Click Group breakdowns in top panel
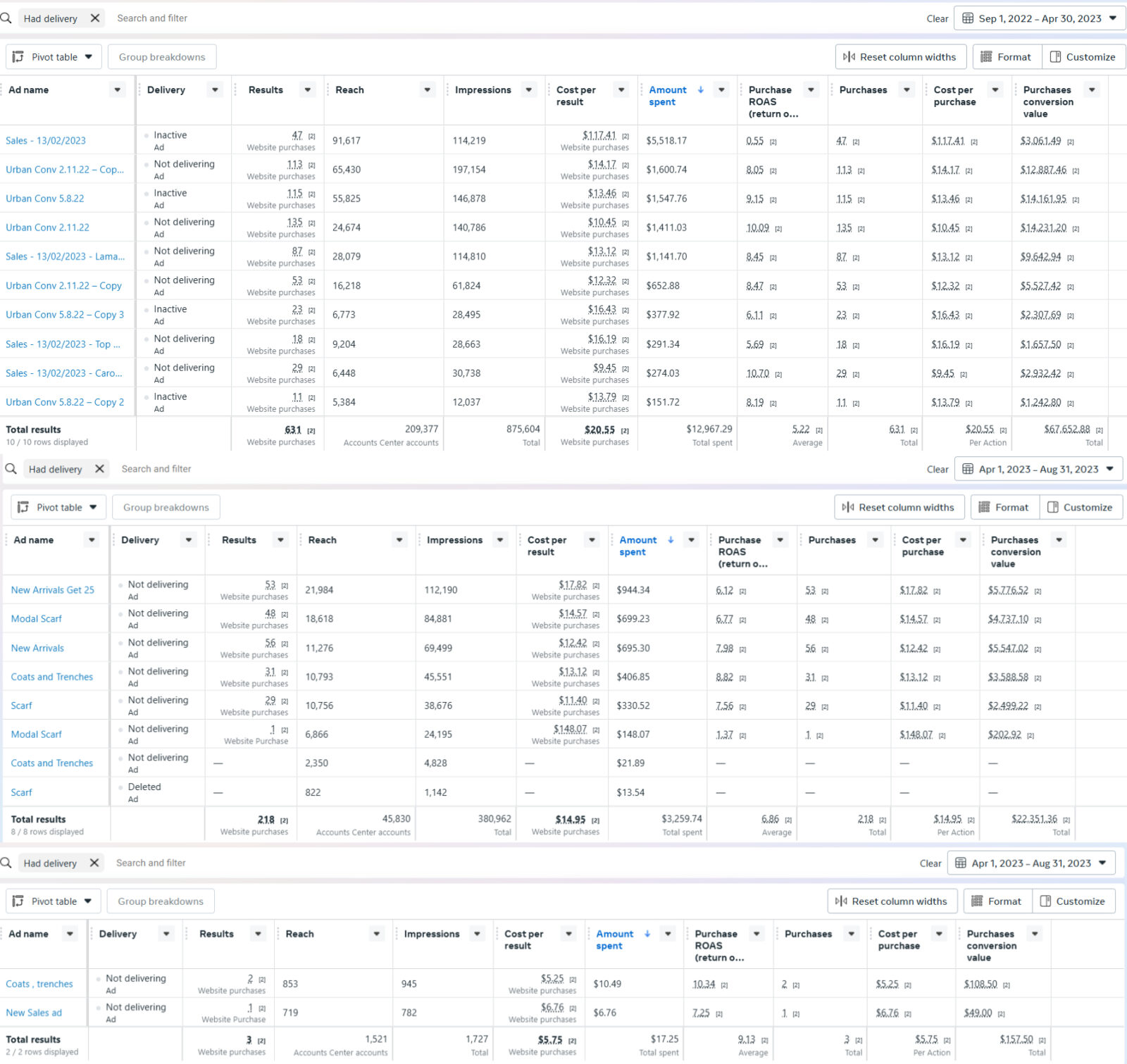Image resolution: width=1127 pixels, height=1064 pixels. point(162,57)
